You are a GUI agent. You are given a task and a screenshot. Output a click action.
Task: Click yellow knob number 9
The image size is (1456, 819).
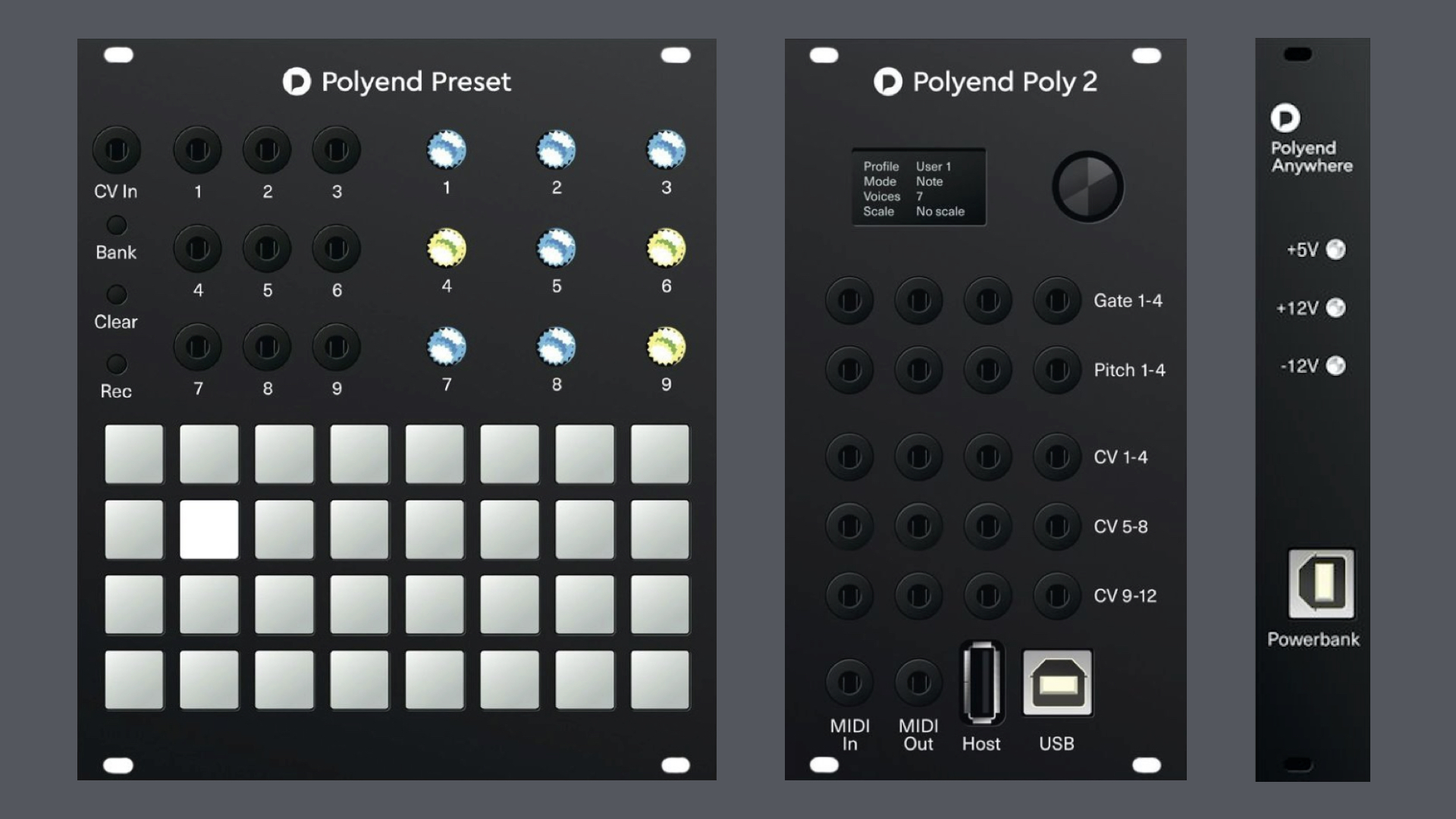click(x=666, y=347)
